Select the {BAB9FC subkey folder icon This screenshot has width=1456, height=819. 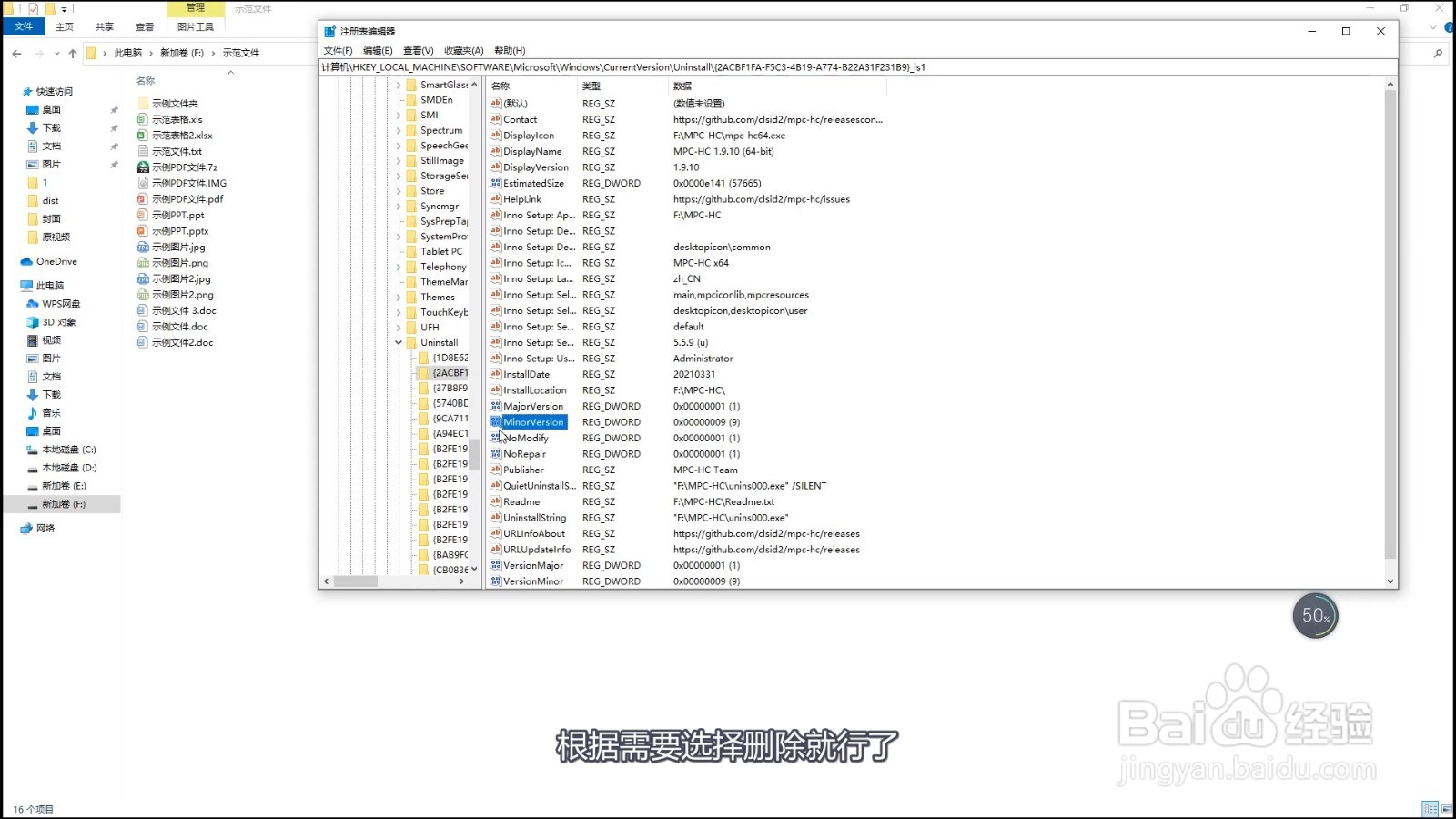click(x=423, y=555)
